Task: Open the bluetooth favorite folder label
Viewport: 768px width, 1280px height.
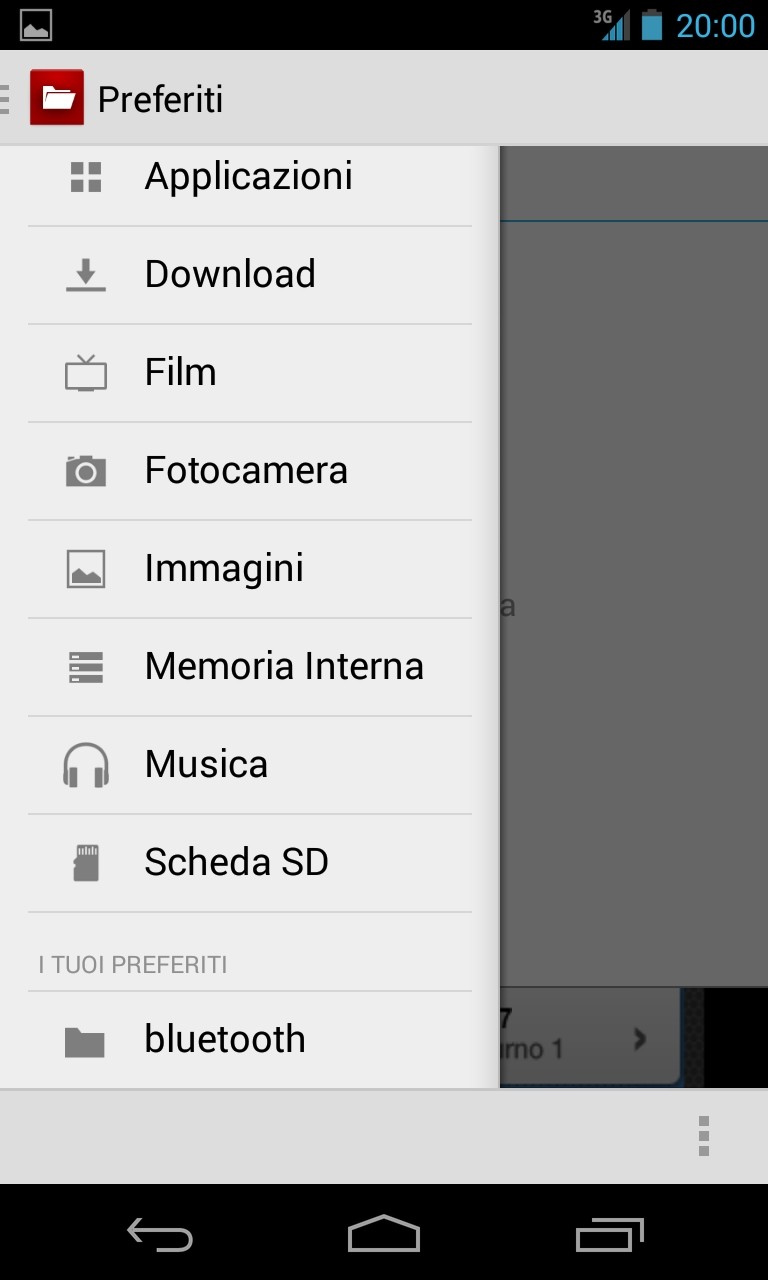Action: (225, 1039)
